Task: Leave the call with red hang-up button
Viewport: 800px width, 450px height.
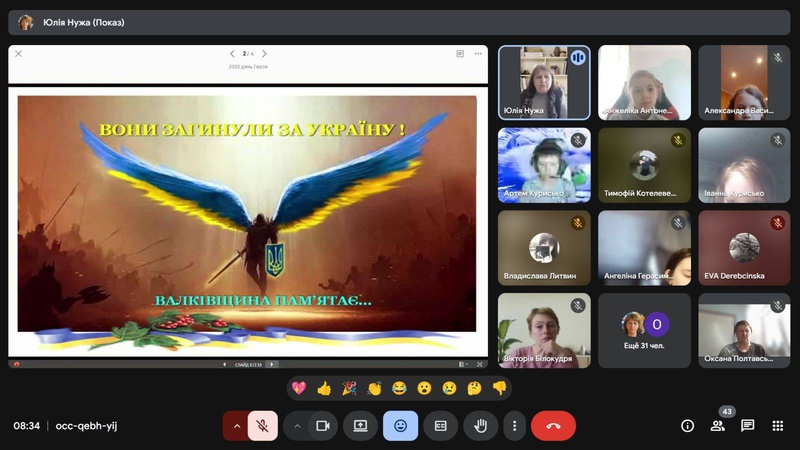Action: coord(554,426)
